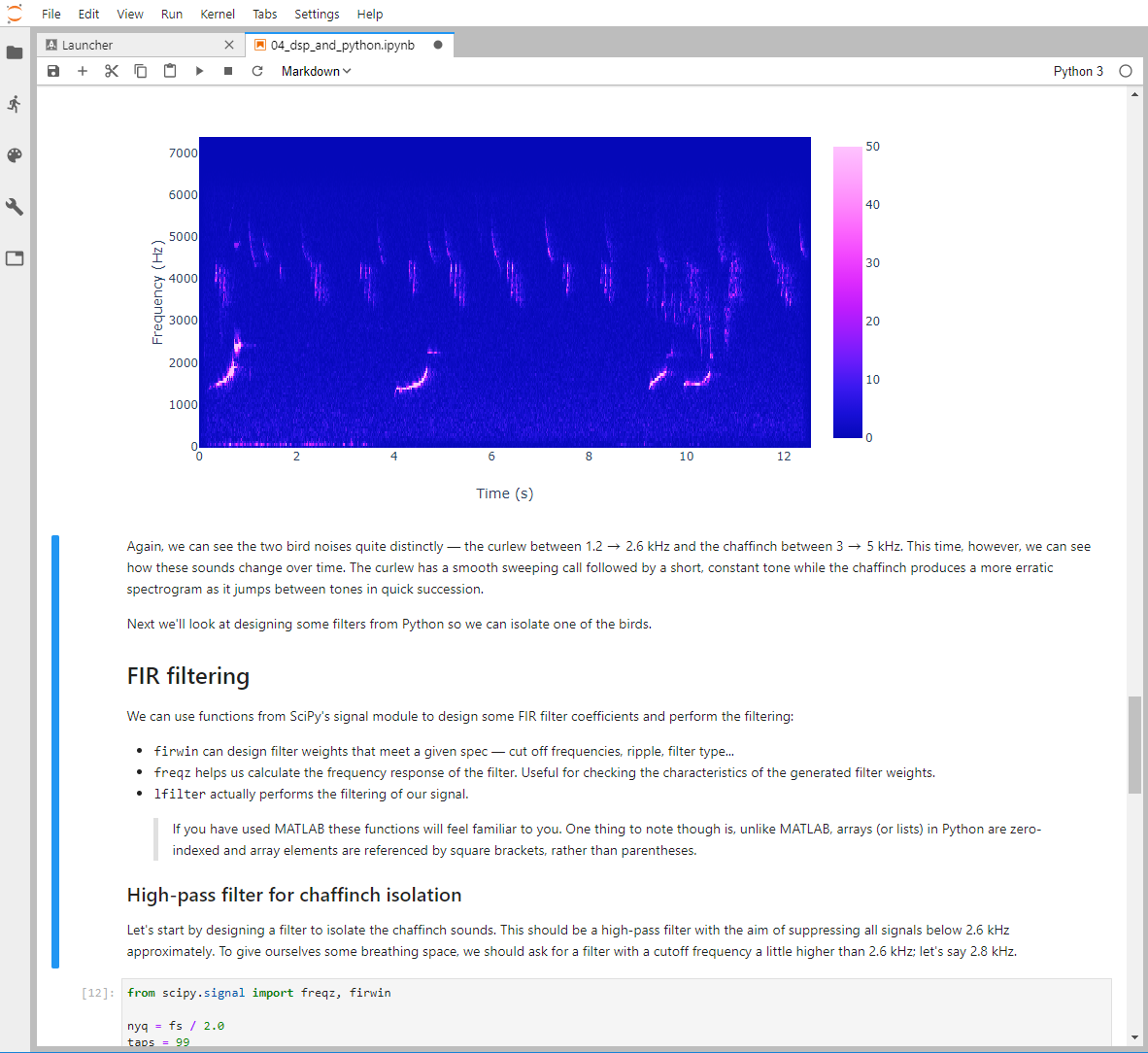The height and width of the screenshot is (1053, 1148).
Task: Click the FIR filtering heading
Action: pyautogui.click(x=188, y=676)
